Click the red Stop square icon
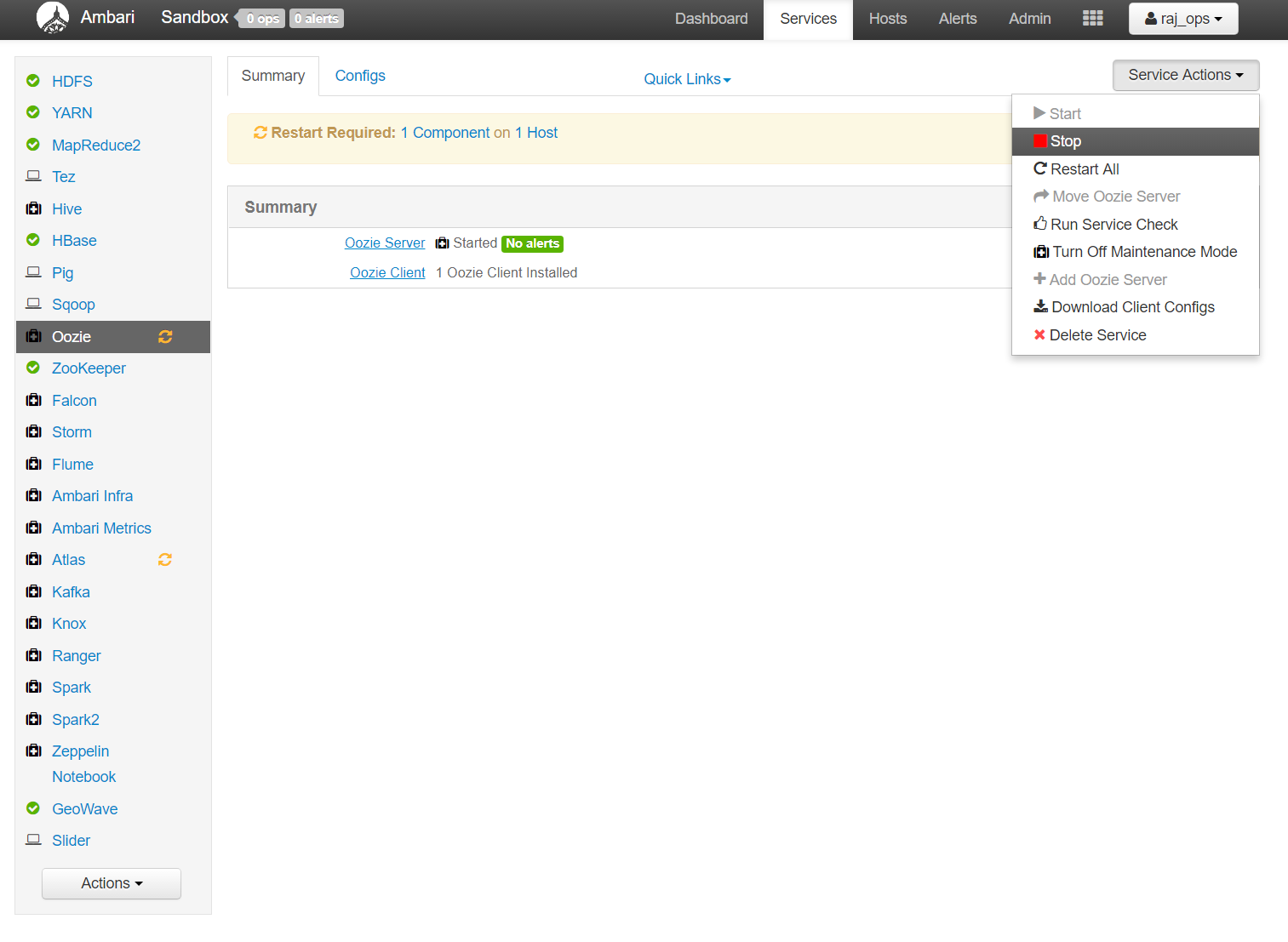 point(1039,141)
